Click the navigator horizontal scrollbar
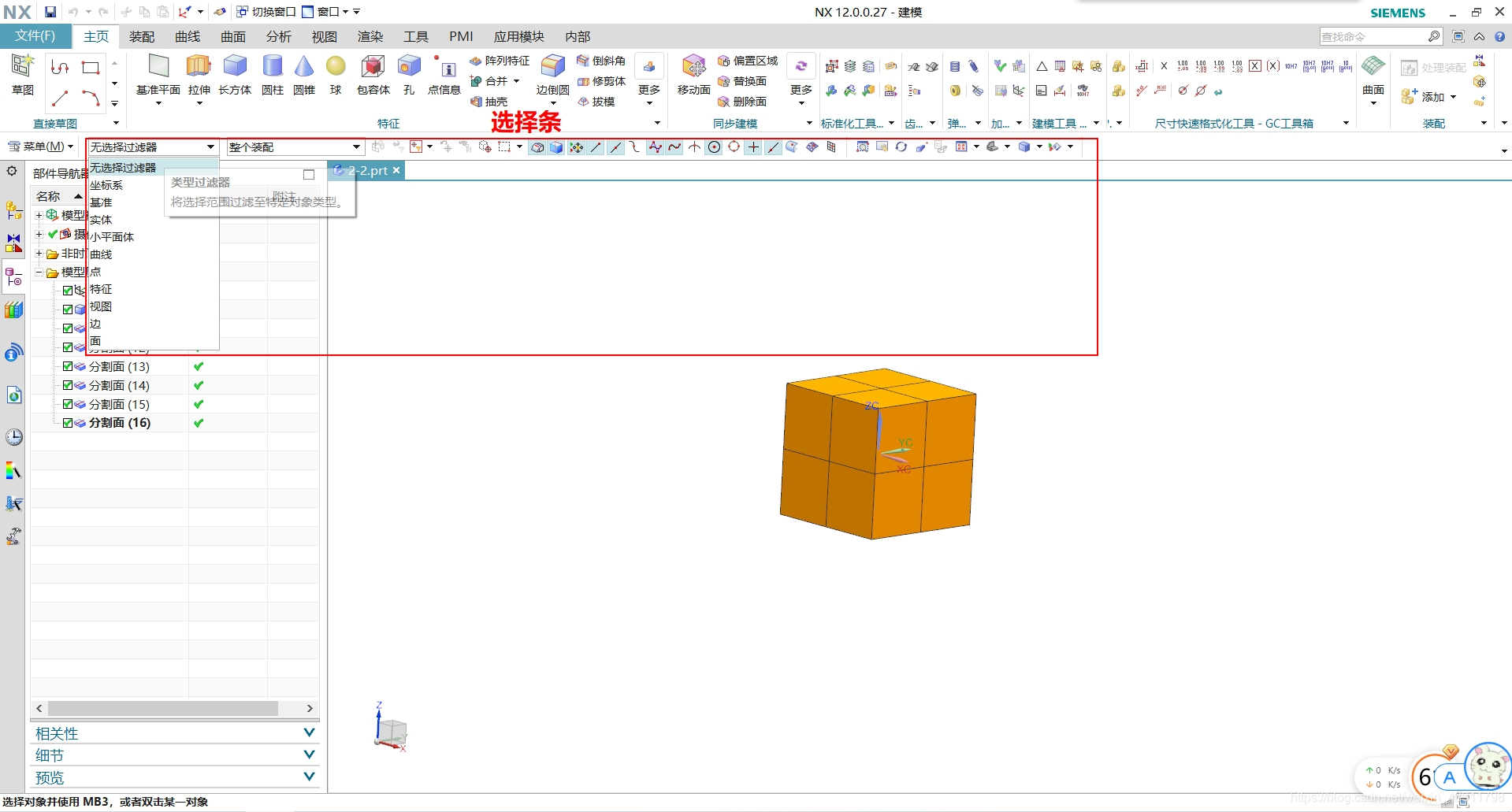Screen dimensions: 1512x812 pos(162,708)
